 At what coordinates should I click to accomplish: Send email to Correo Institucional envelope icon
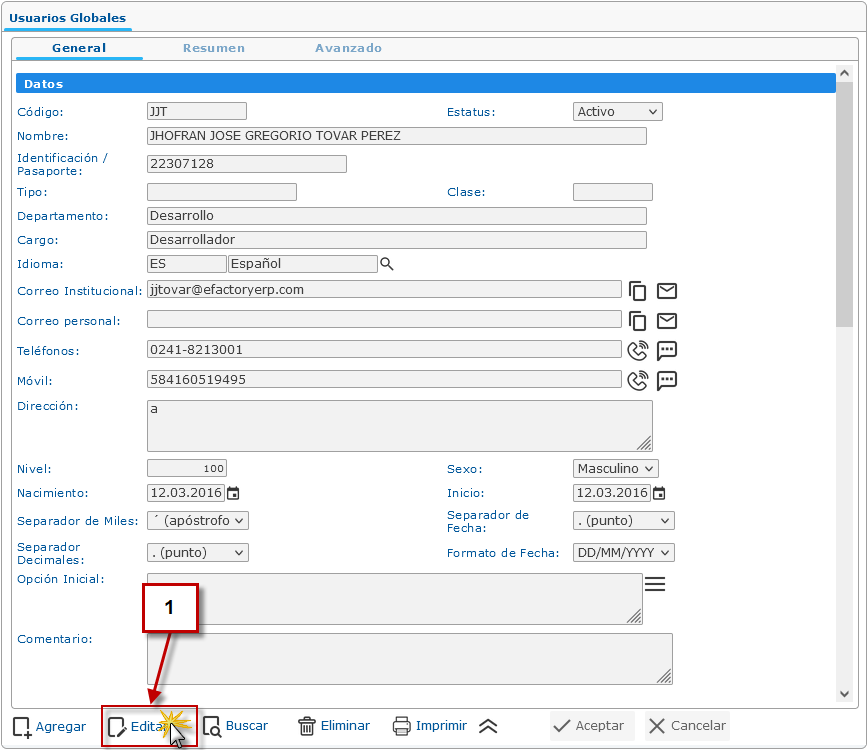pyautogui.click(x=667, y=291)
